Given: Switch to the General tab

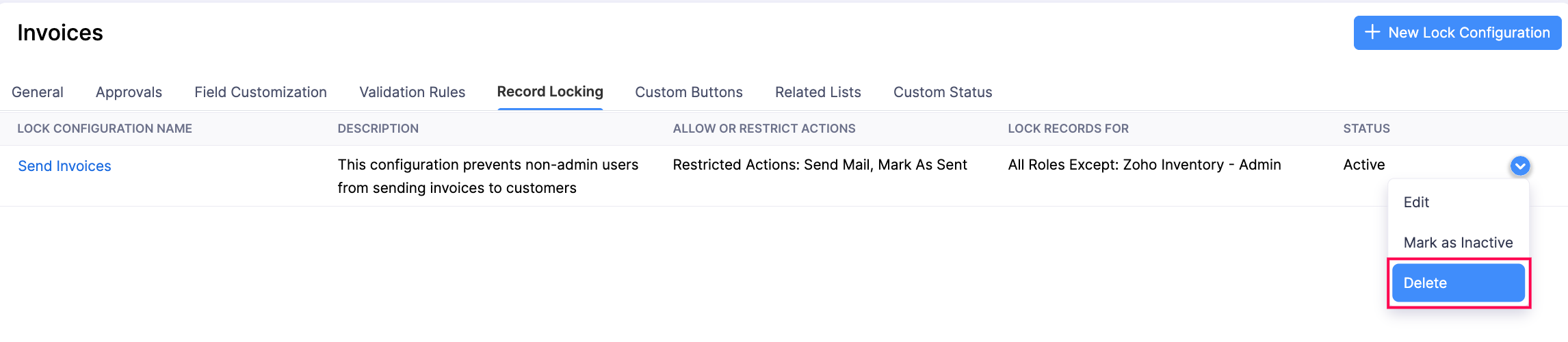Looking at the screenshot, I should [x=38, y=92].
